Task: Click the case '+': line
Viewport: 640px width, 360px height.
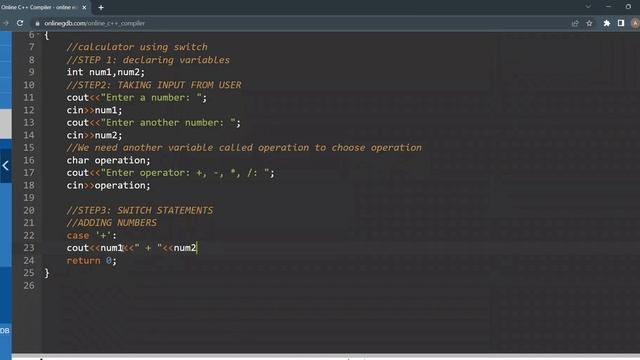Action: [x=92, y=236]
